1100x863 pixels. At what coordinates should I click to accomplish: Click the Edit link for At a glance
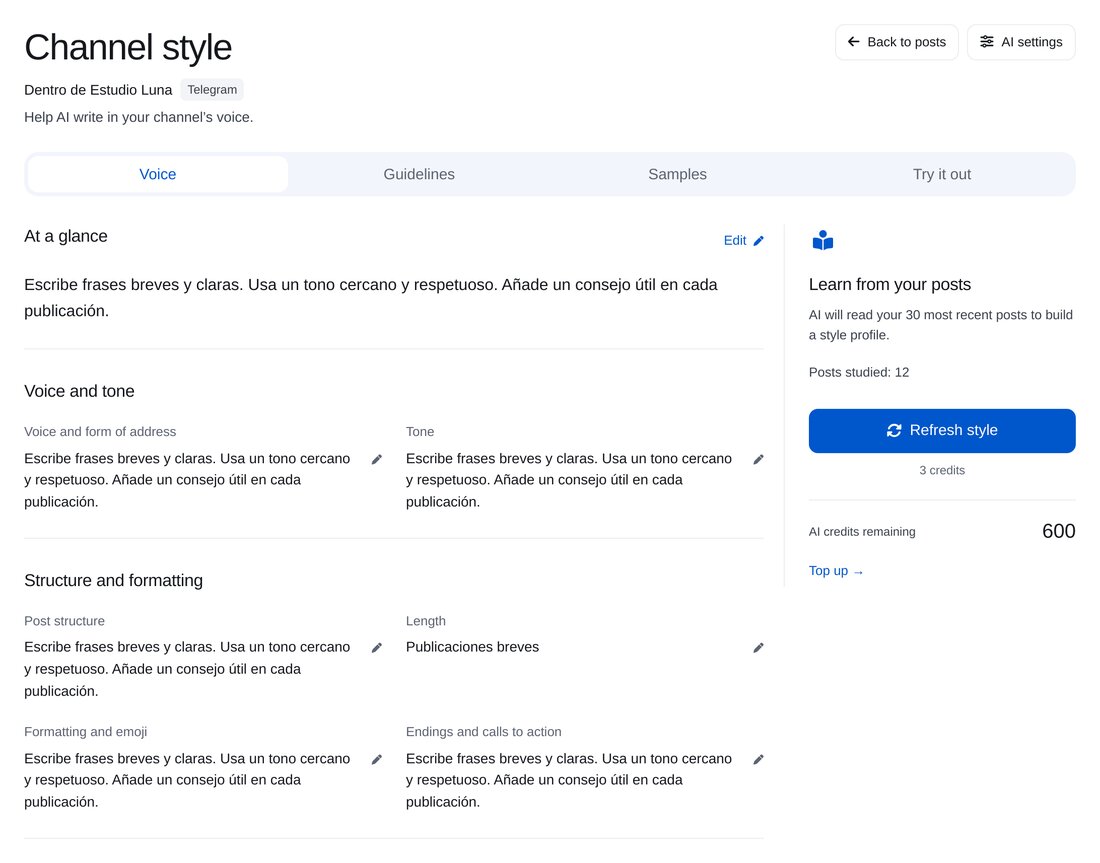click(743, 241)
